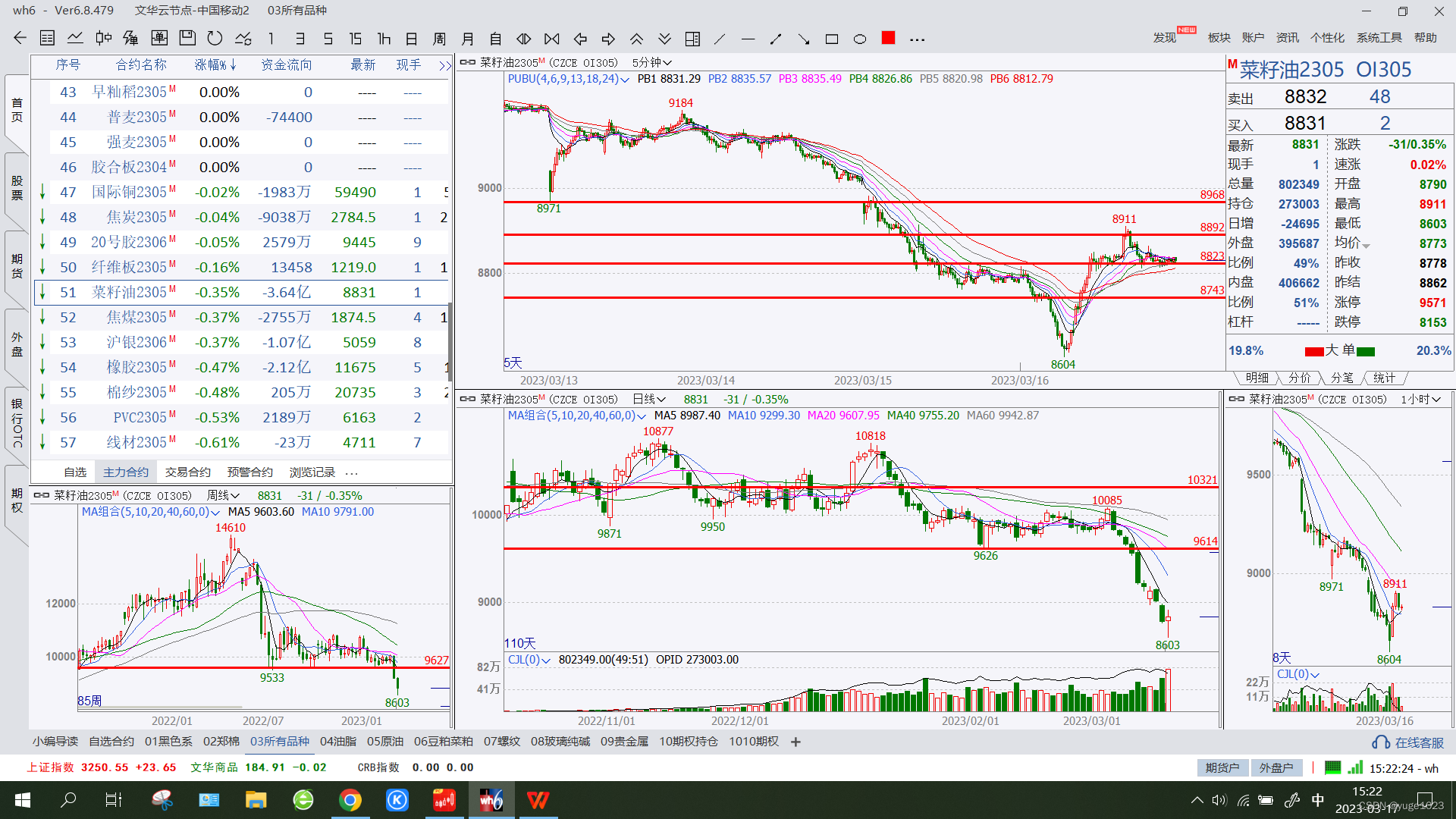
Task: Click the save (floppy disk) toolbar icon
Action: (x=187, y=38)
